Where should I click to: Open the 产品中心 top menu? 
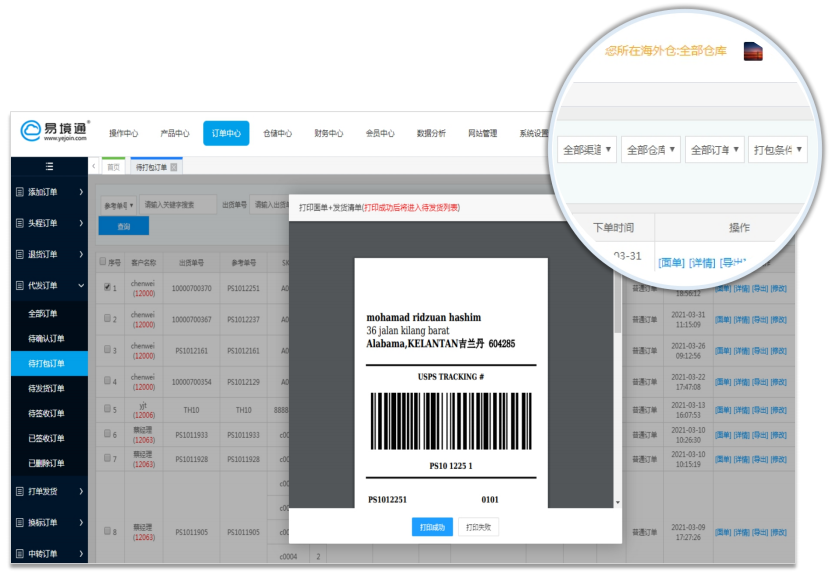(x=175, y=133)
